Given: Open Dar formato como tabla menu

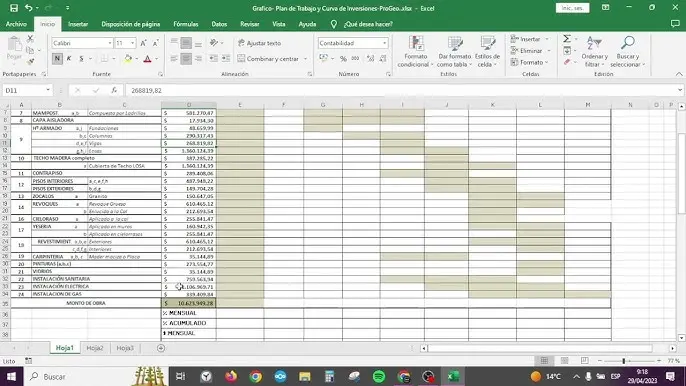Looking at the screenshot, I should click(x=455, y=52).
